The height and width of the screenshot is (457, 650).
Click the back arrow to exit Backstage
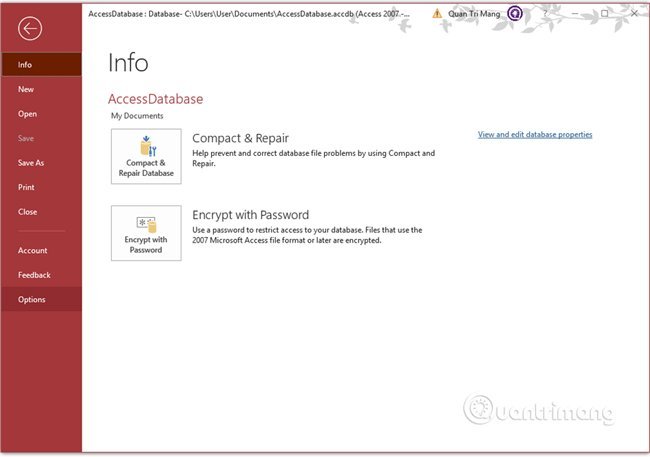pos(30,29)
